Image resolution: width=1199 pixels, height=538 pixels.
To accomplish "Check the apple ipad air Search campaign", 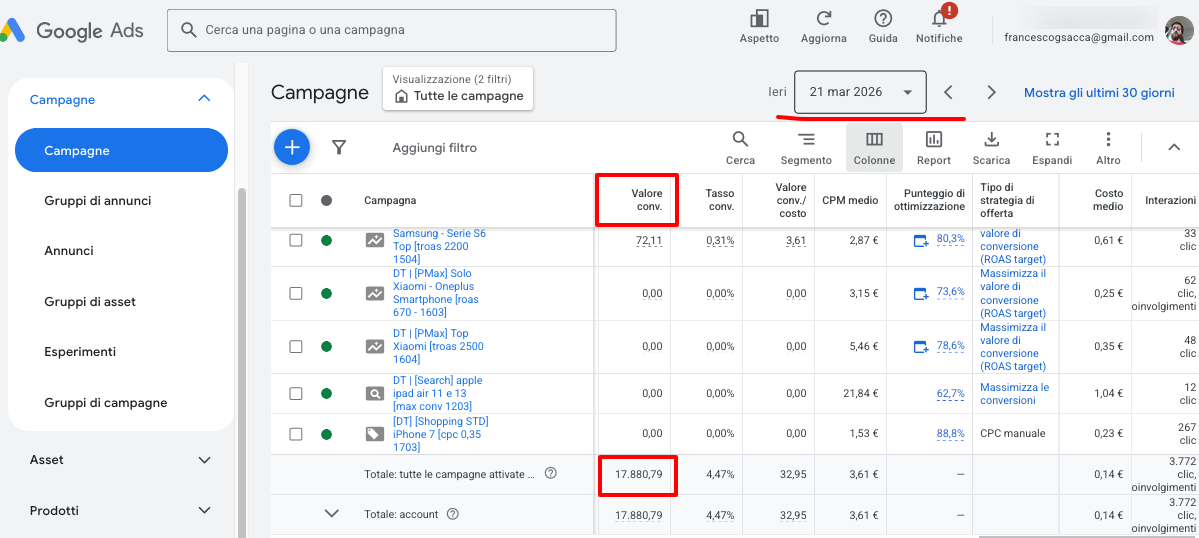I will coord(296,394).
